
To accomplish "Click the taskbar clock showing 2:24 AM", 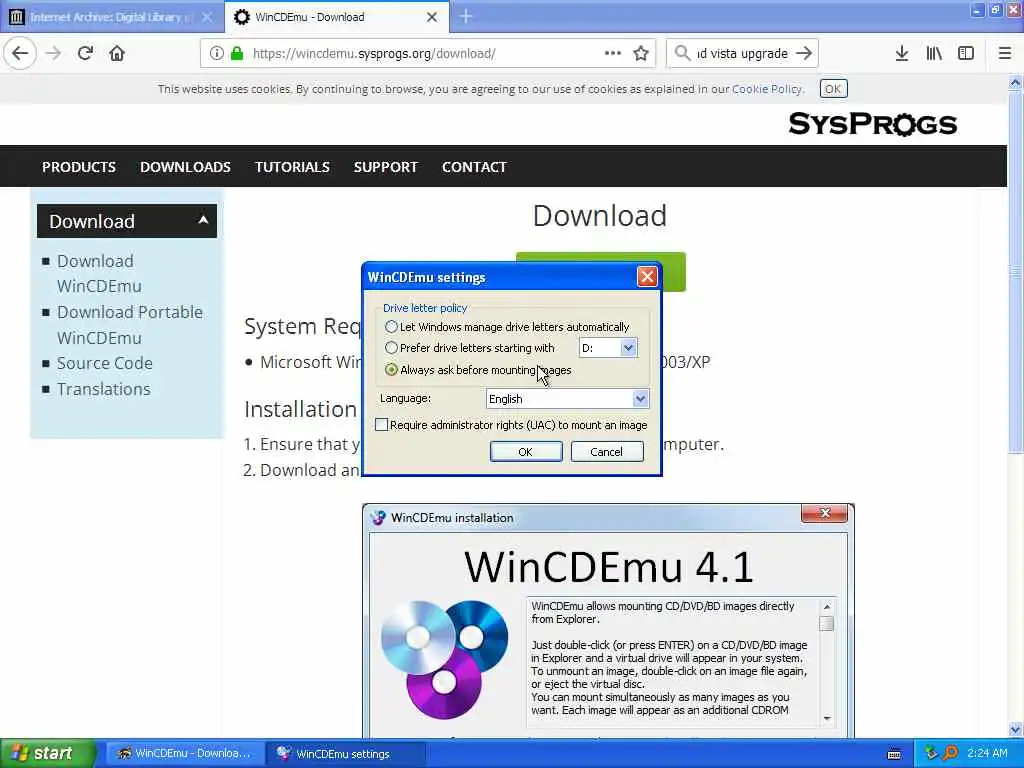I will [x=987, y=753].
